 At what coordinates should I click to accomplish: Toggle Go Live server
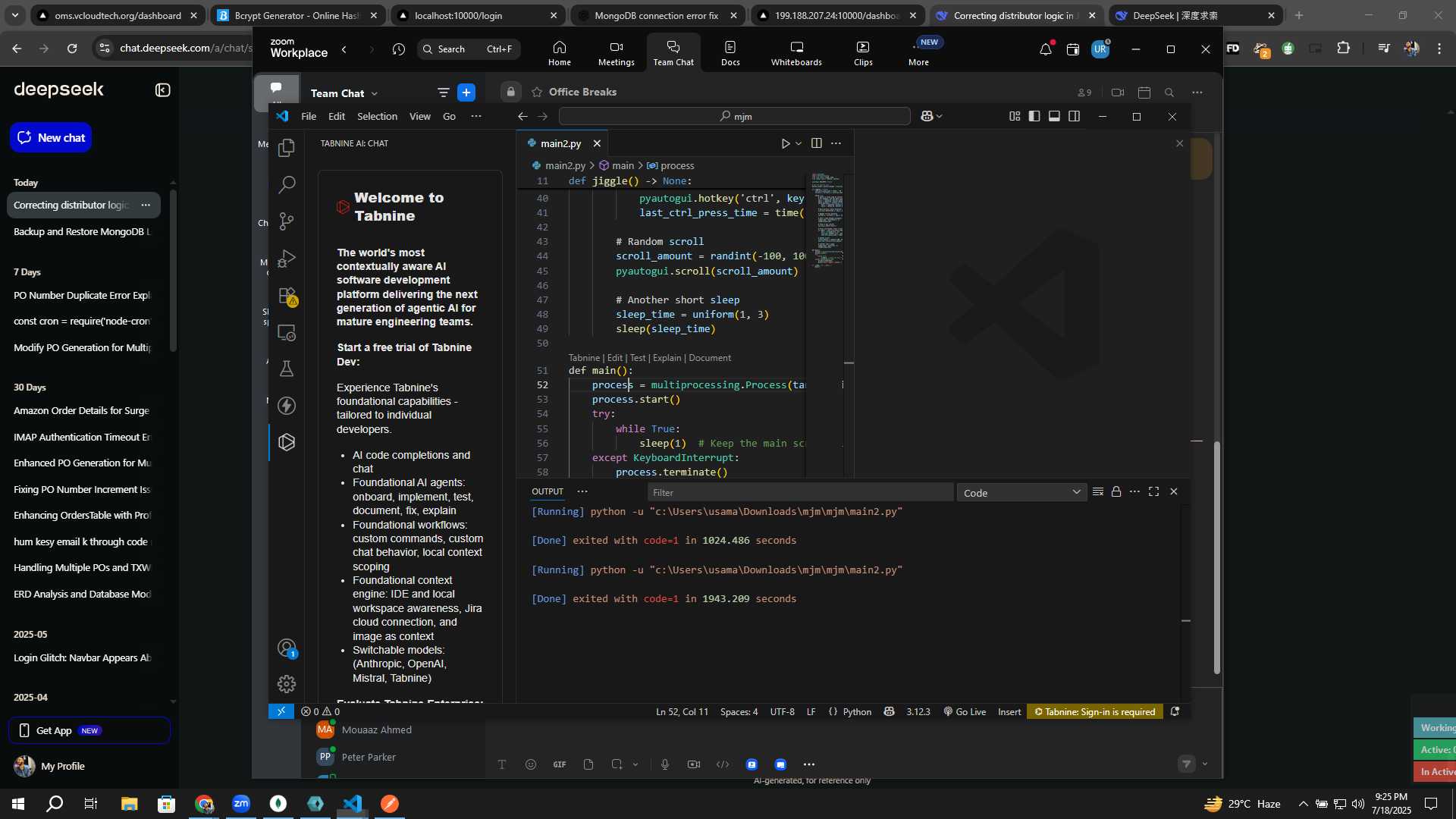965,712
